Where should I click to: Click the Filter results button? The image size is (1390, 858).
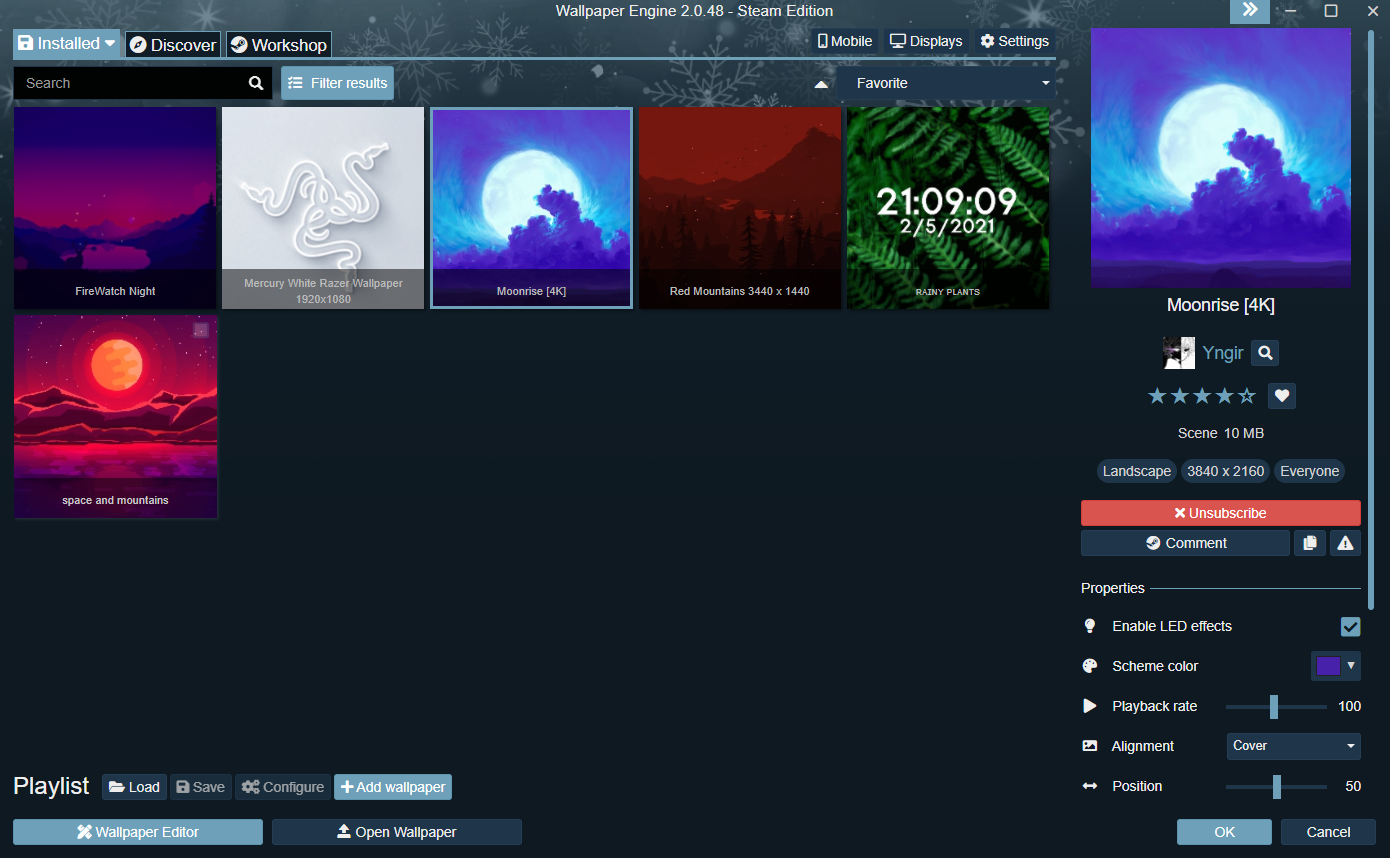click(338, 83)
